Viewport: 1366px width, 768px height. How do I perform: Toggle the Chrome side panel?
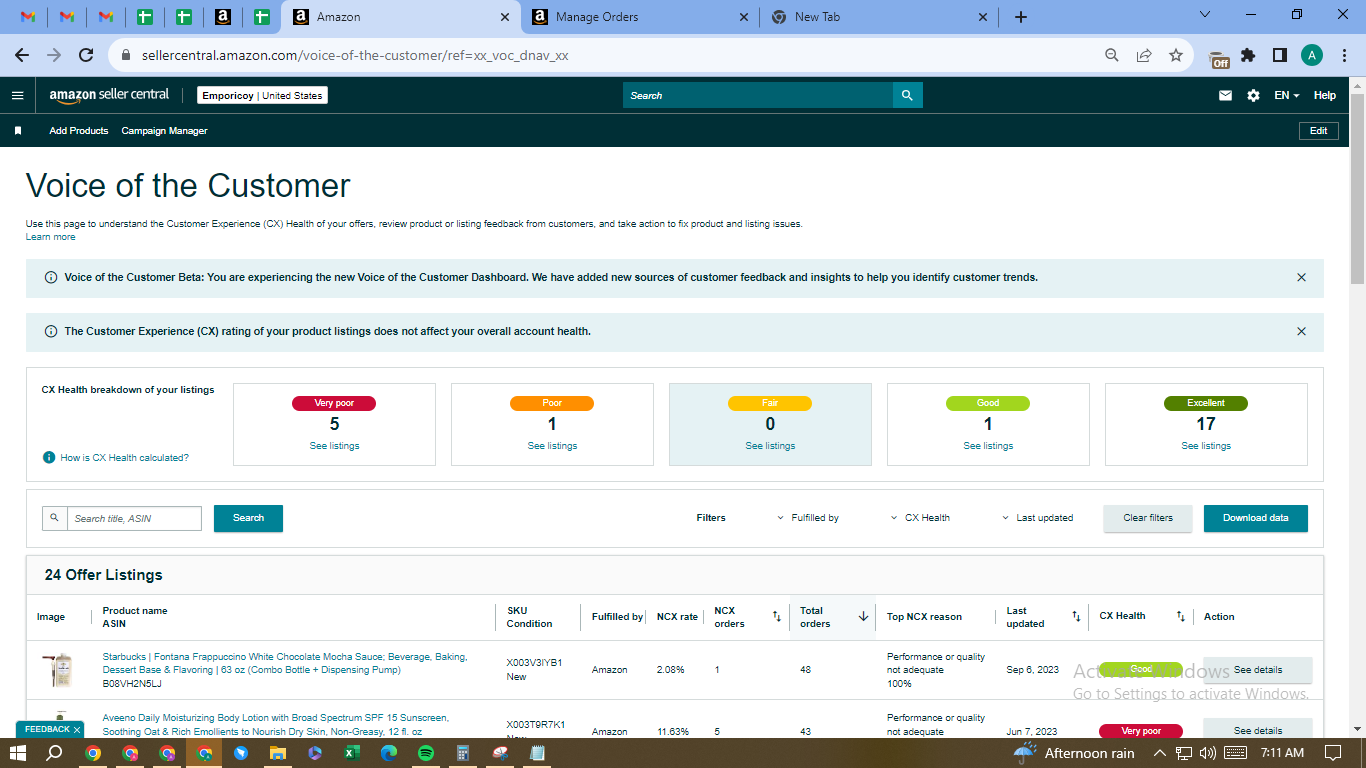(1279, 56)
